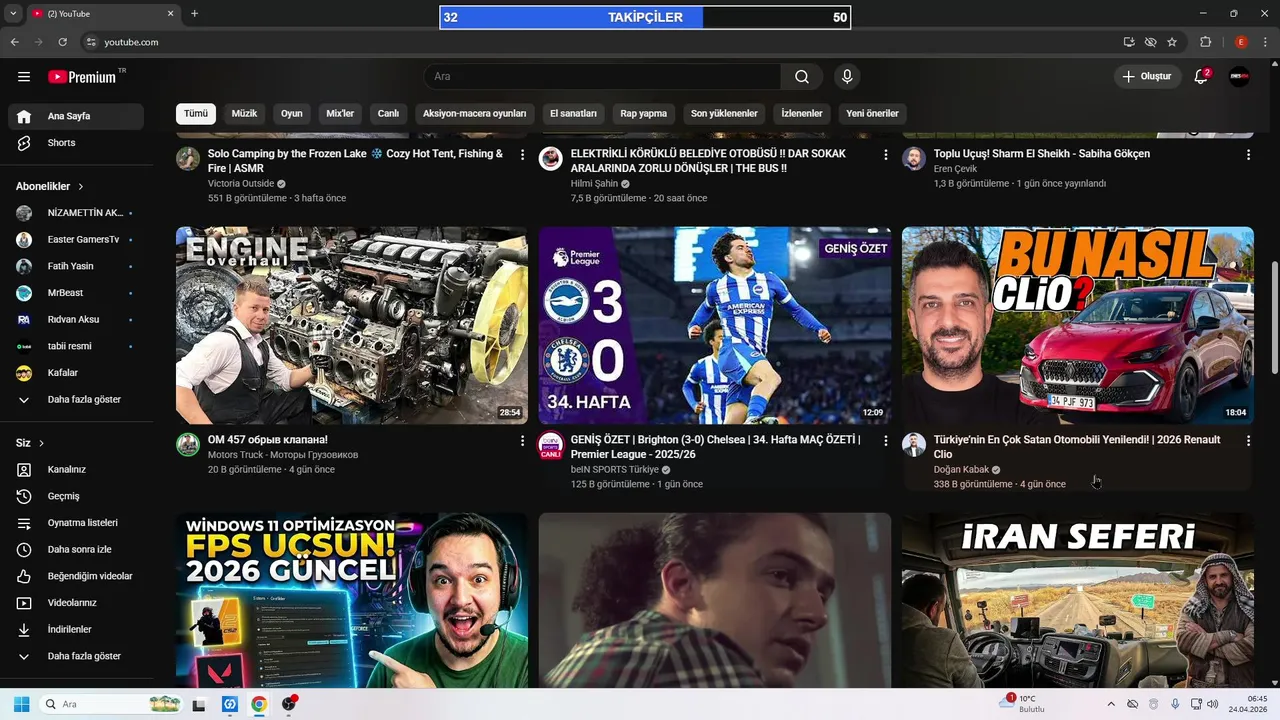Click the Oluştur create button
Image resolution: width=1280 pixels, height=720 pixels.
pyautogui.click(x=1146, y=77)
